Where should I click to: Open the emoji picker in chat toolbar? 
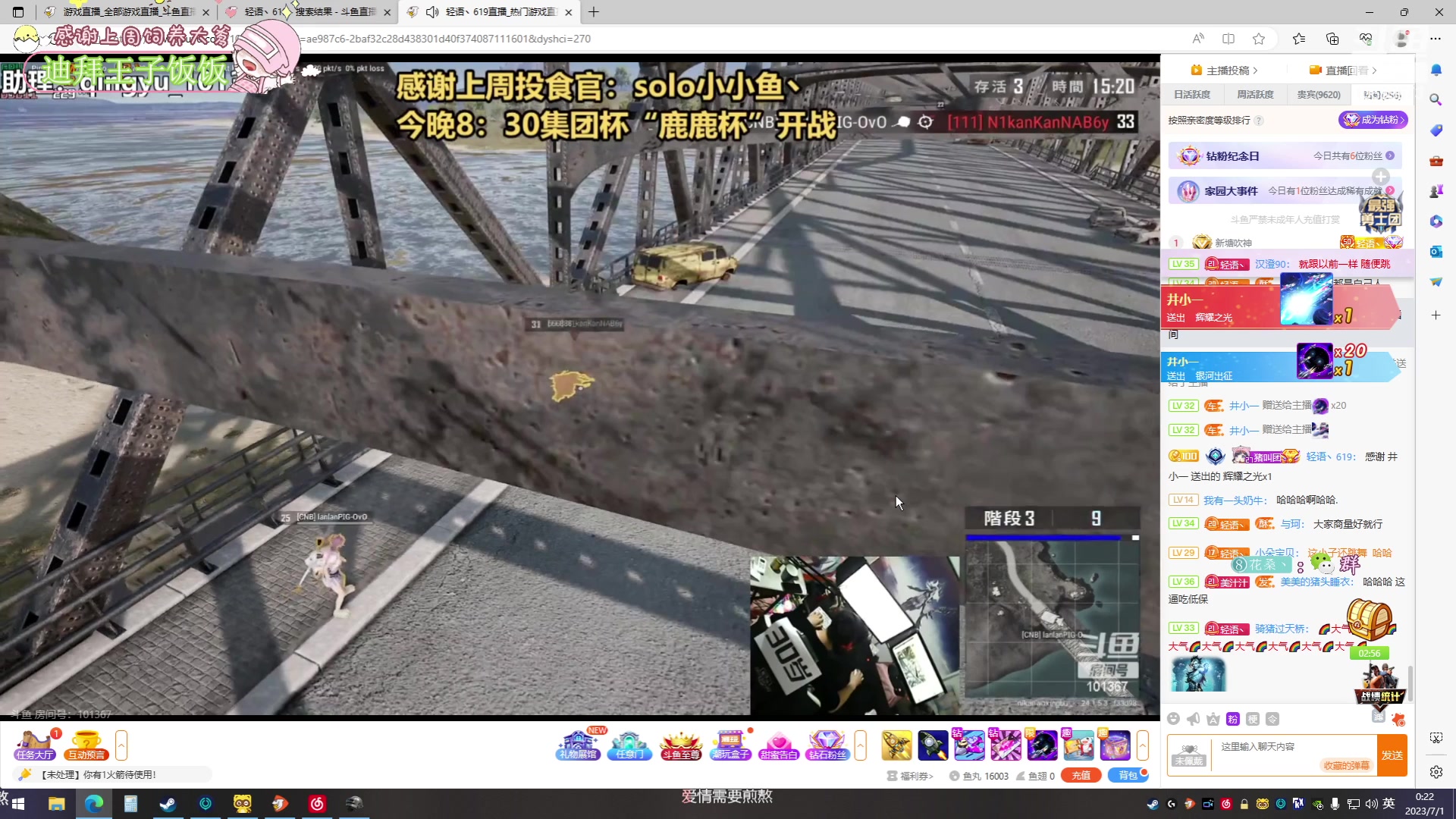pos(1174,719)
